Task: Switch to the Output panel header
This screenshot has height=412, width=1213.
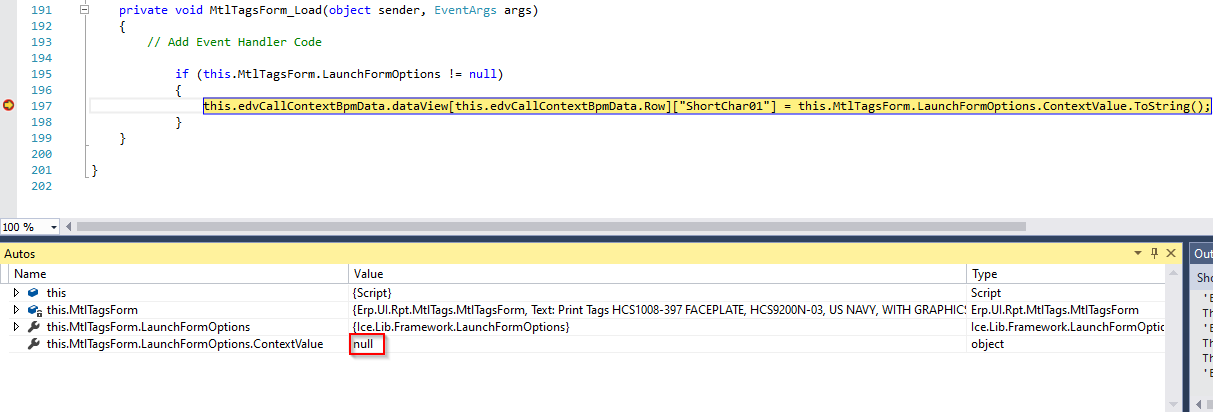Action: point(1202,254)
